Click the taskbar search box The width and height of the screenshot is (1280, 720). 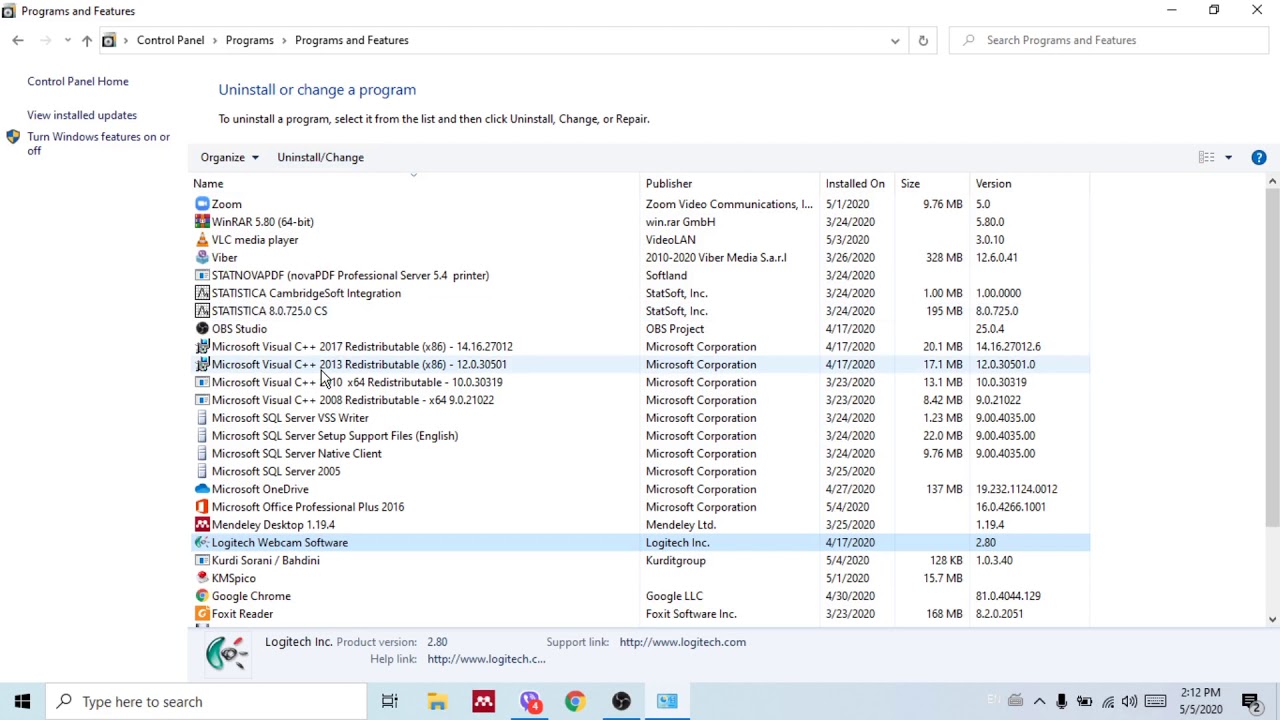click(207, 701)
